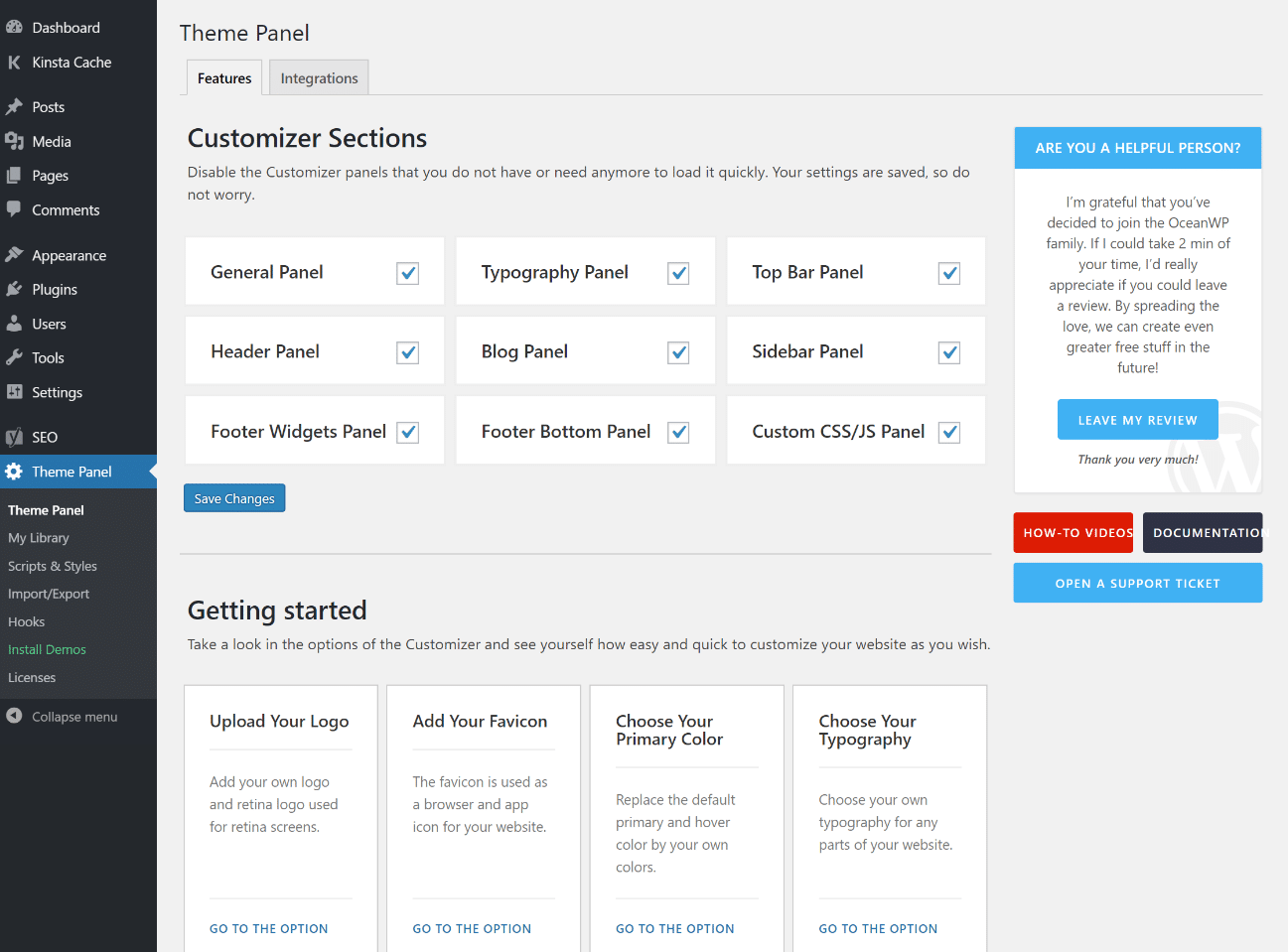
Task: Click the Tools wrench icon
Action: [x=14, y=358]
